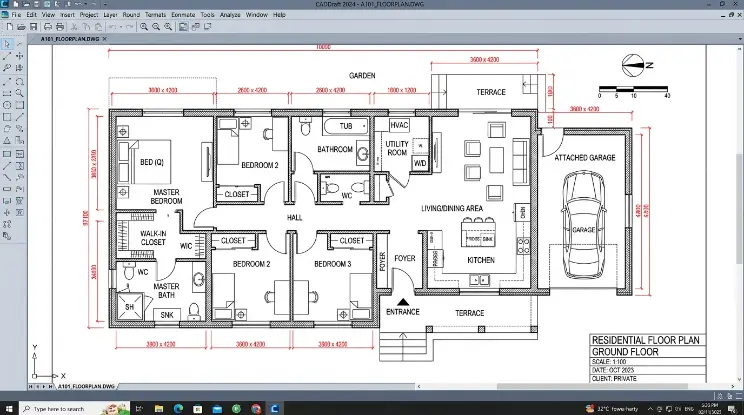Click the Copy icon in toolbar
The image size is (744, 415).
tap(86, 27)
